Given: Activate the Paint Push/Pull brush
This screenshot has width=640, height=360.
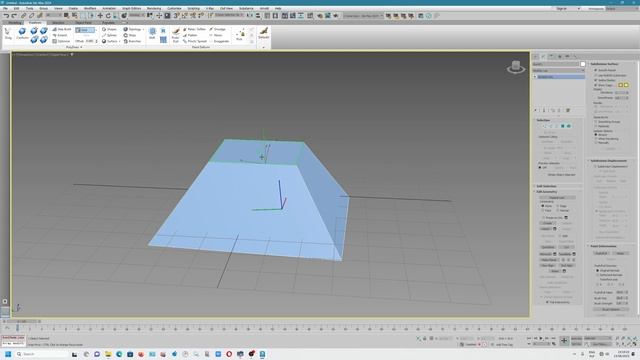Looking at the screenshot, I should point(176,35).
